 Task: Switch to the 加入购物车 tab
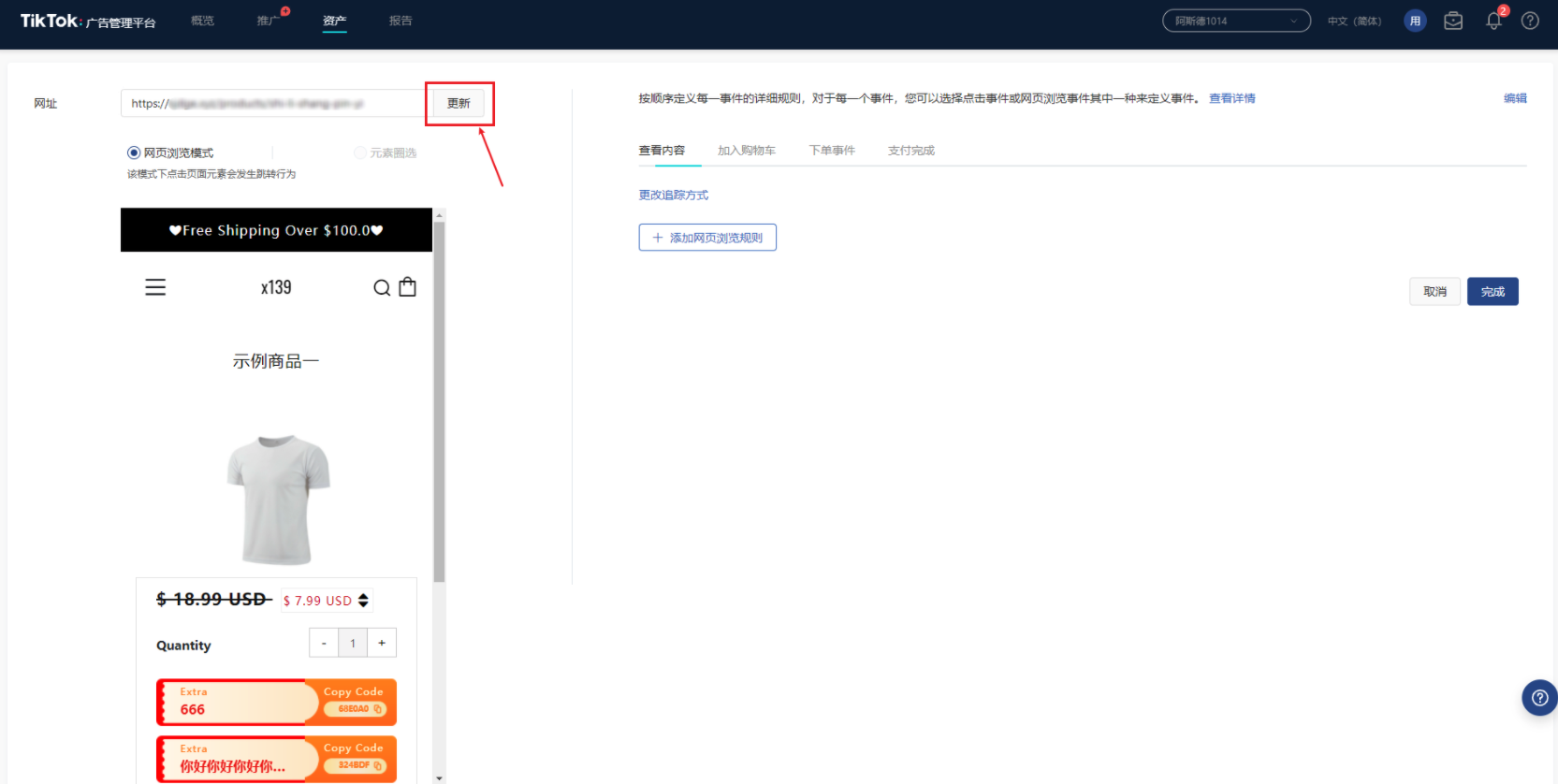(746, 151)
